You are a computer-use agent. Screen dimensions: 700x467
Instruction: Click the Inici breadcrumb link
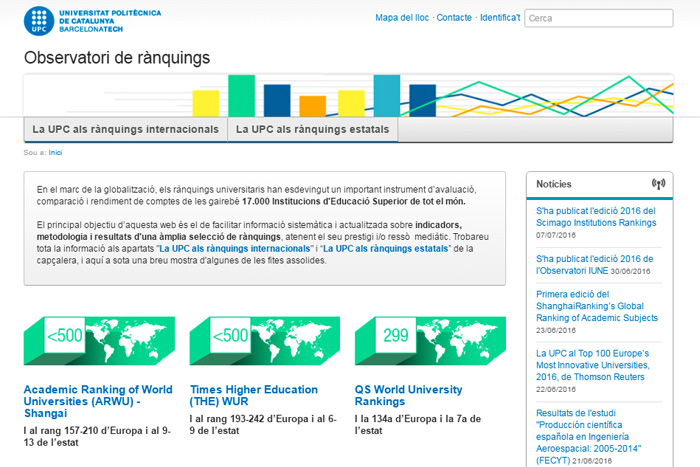[x=56, y=153]
